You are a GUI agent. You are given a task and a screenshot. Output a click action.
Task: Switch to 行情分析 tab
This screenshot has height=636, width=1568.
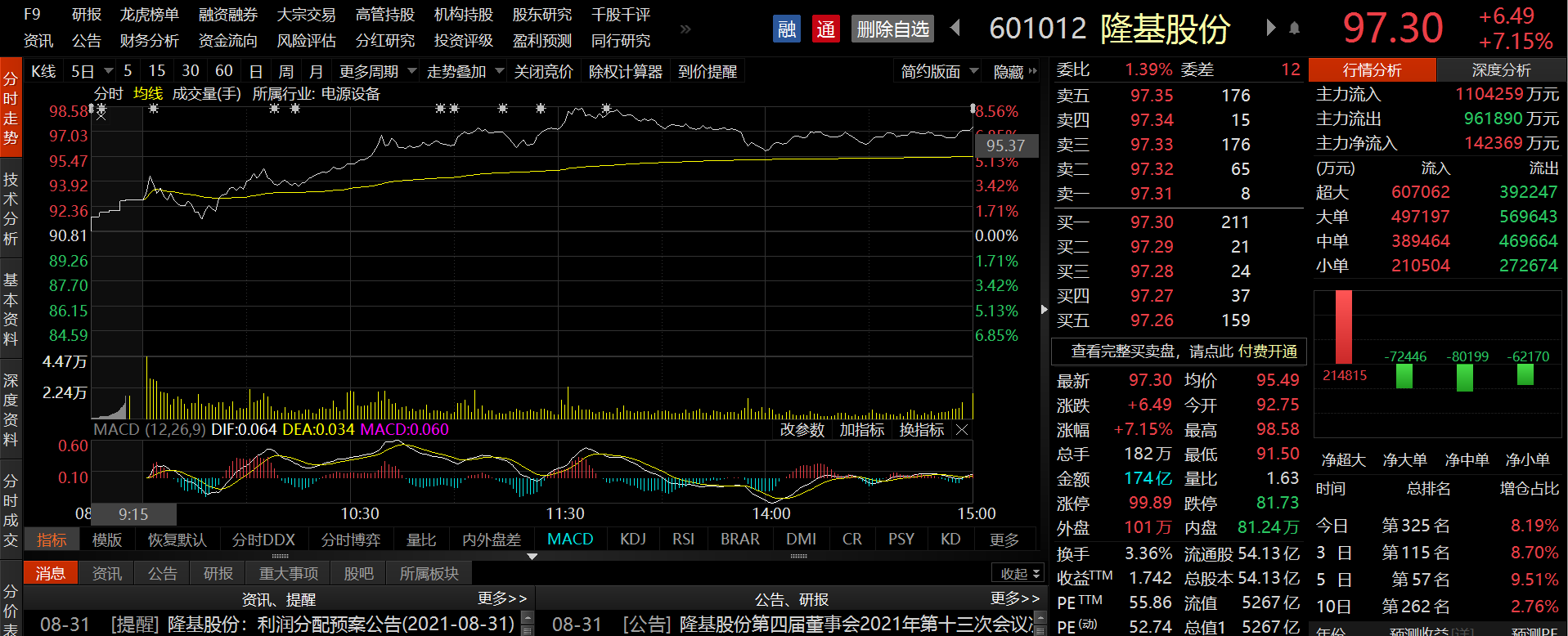pos(1372,70)
